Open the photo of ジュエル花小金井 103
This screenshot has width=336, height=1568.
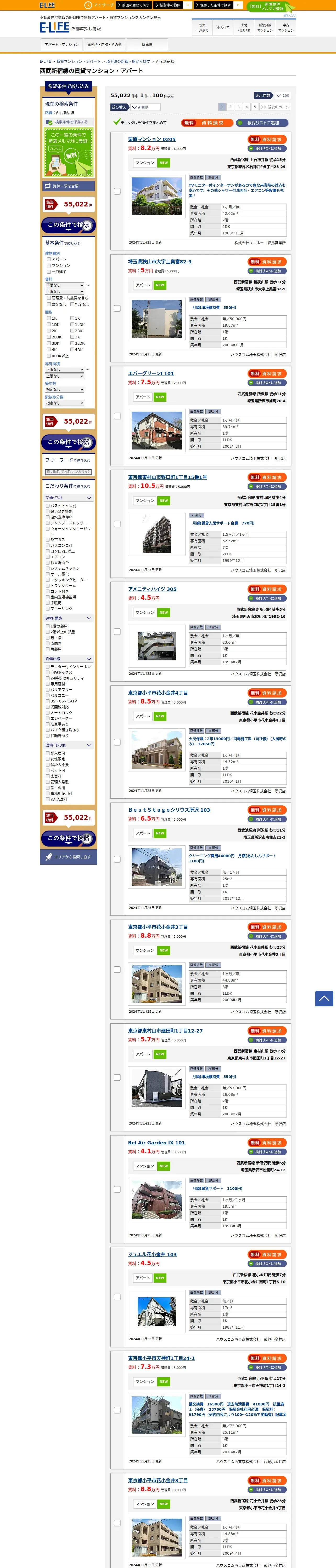[157, 1312]
